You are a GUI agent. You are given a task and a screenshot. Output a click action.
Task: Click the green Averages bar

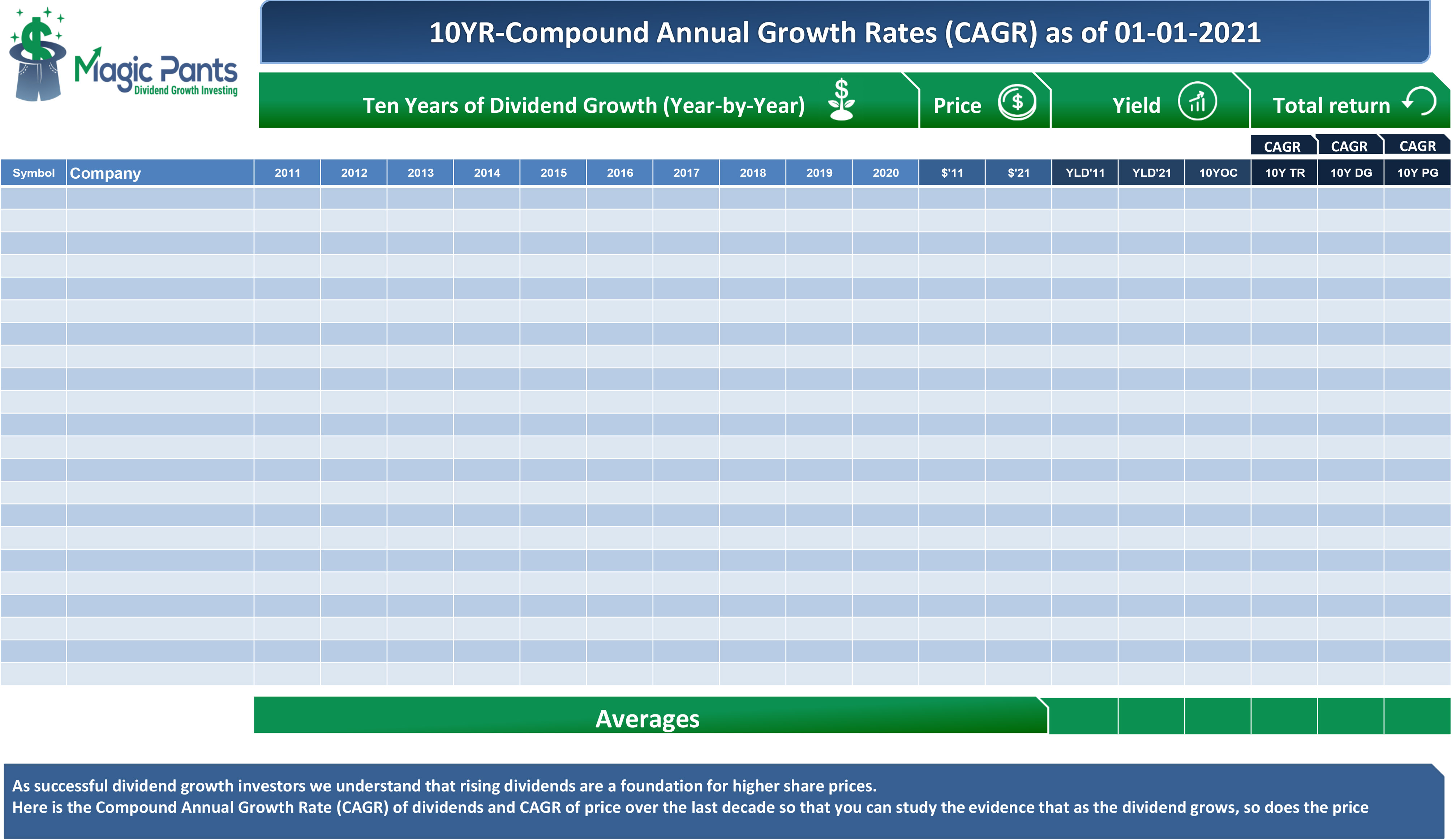[x=647, y=718]
